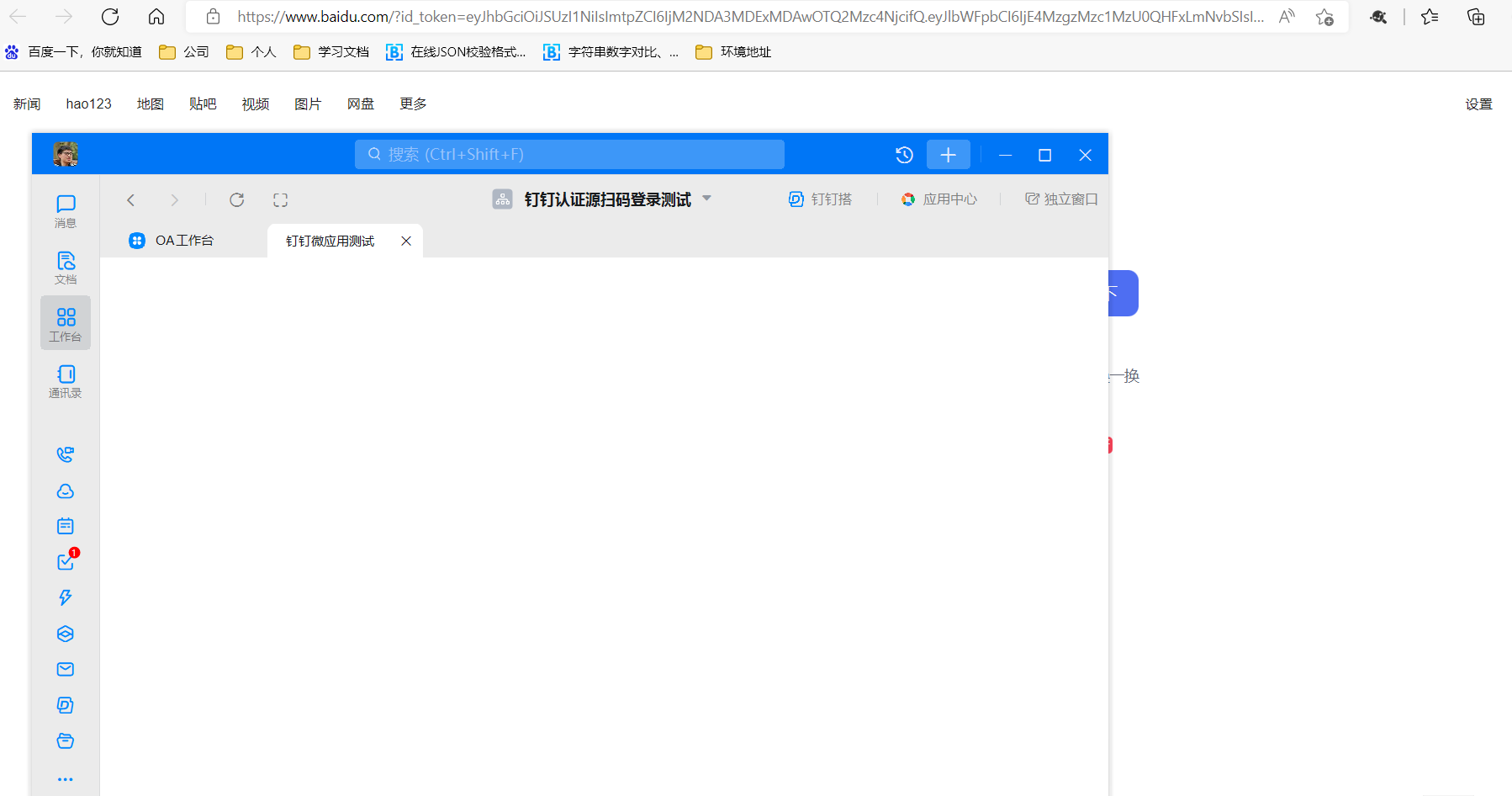Image resolution: width=1512 pixels, height=796 pixels.
Task: Open the mail envelope icon in sidebar
Action: (66, 669)
